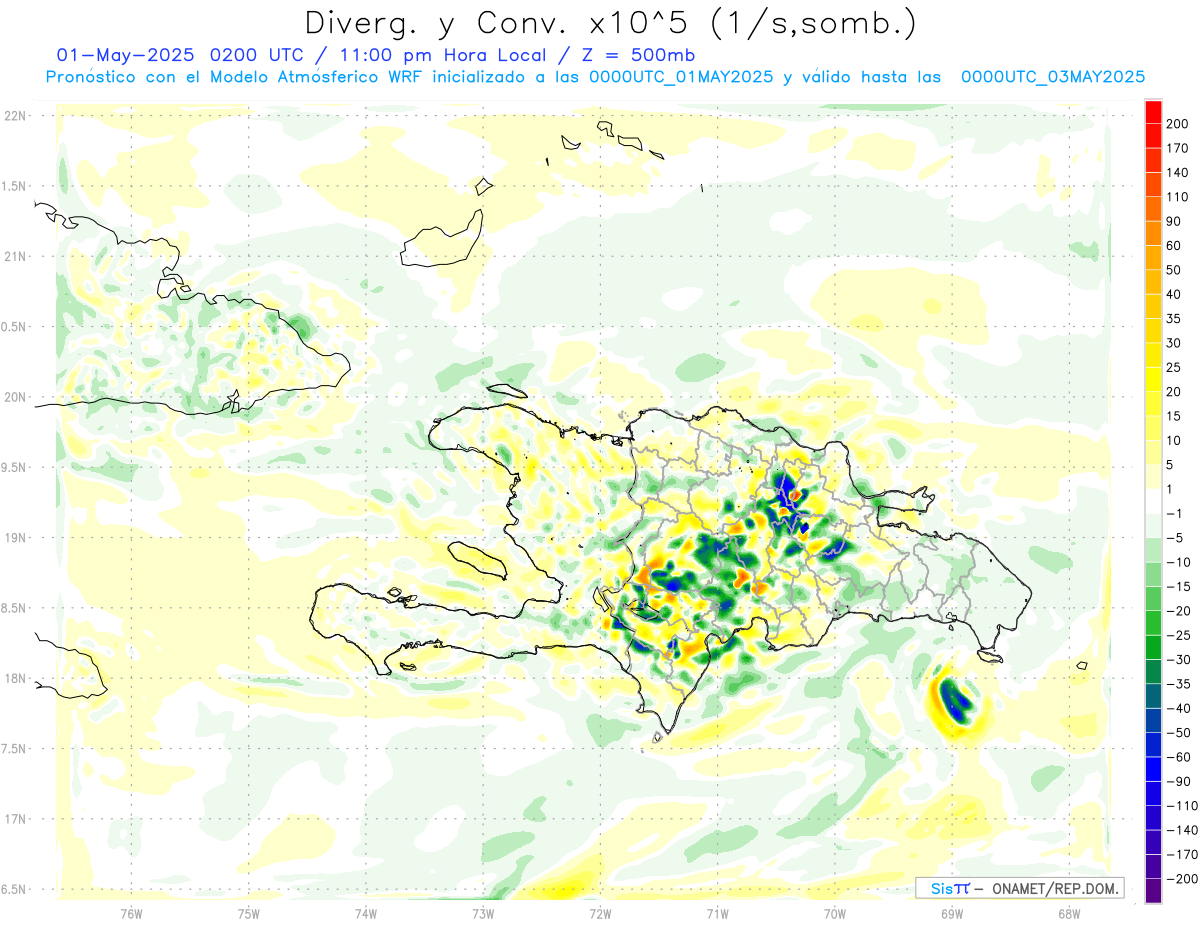The height and width of the screenshot is (927, 1200).
Task: Click the '22N' latitude label
Action: pos(15,115)
